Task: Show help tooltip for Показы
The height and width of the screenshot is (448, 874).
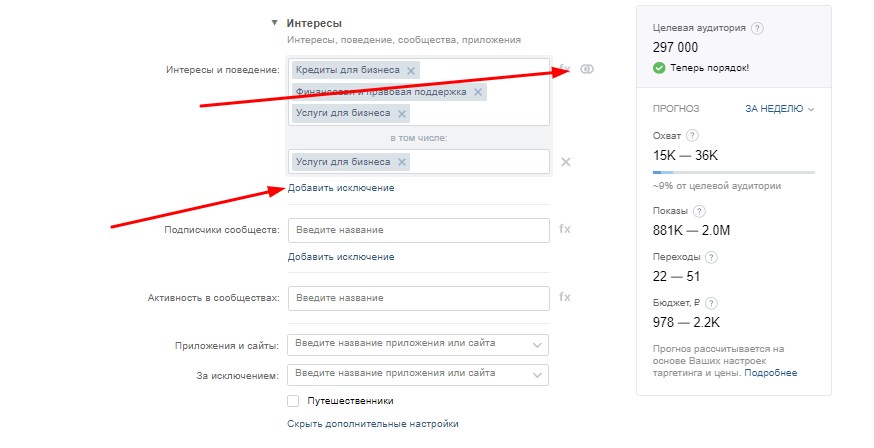Action: [699, 211]
